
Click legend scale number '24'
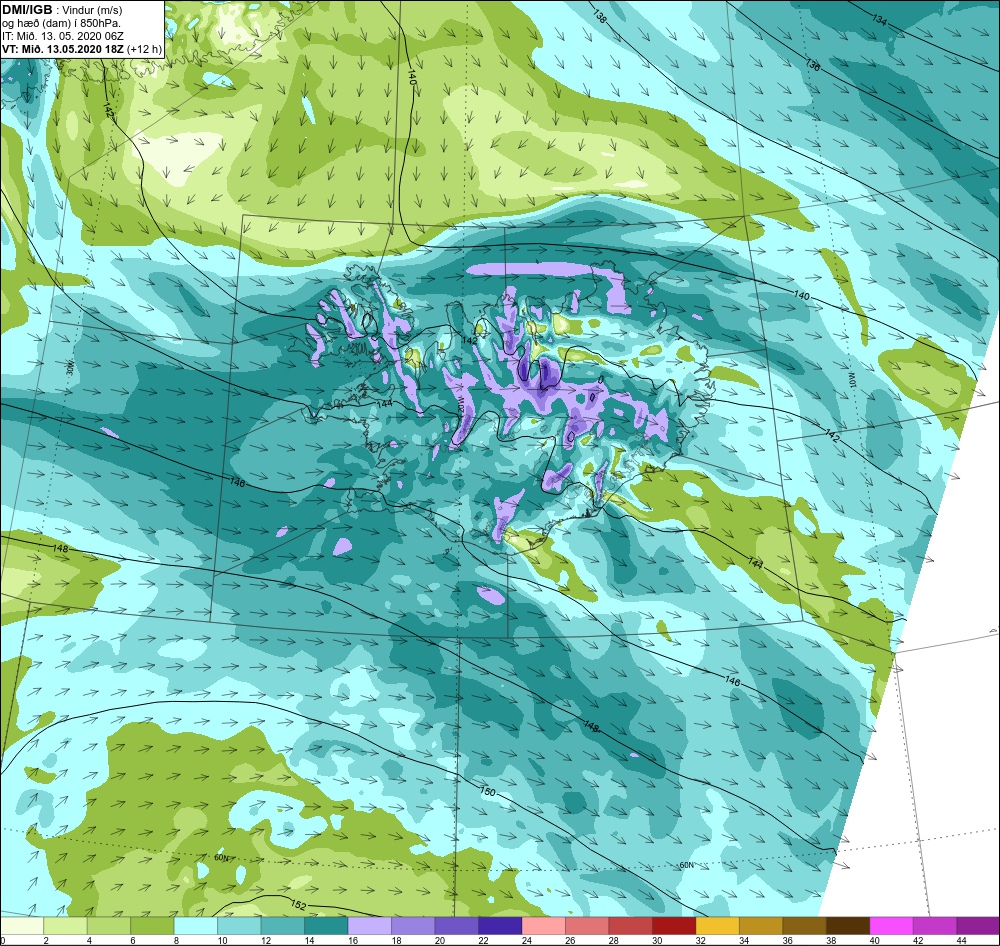[522, 940]
